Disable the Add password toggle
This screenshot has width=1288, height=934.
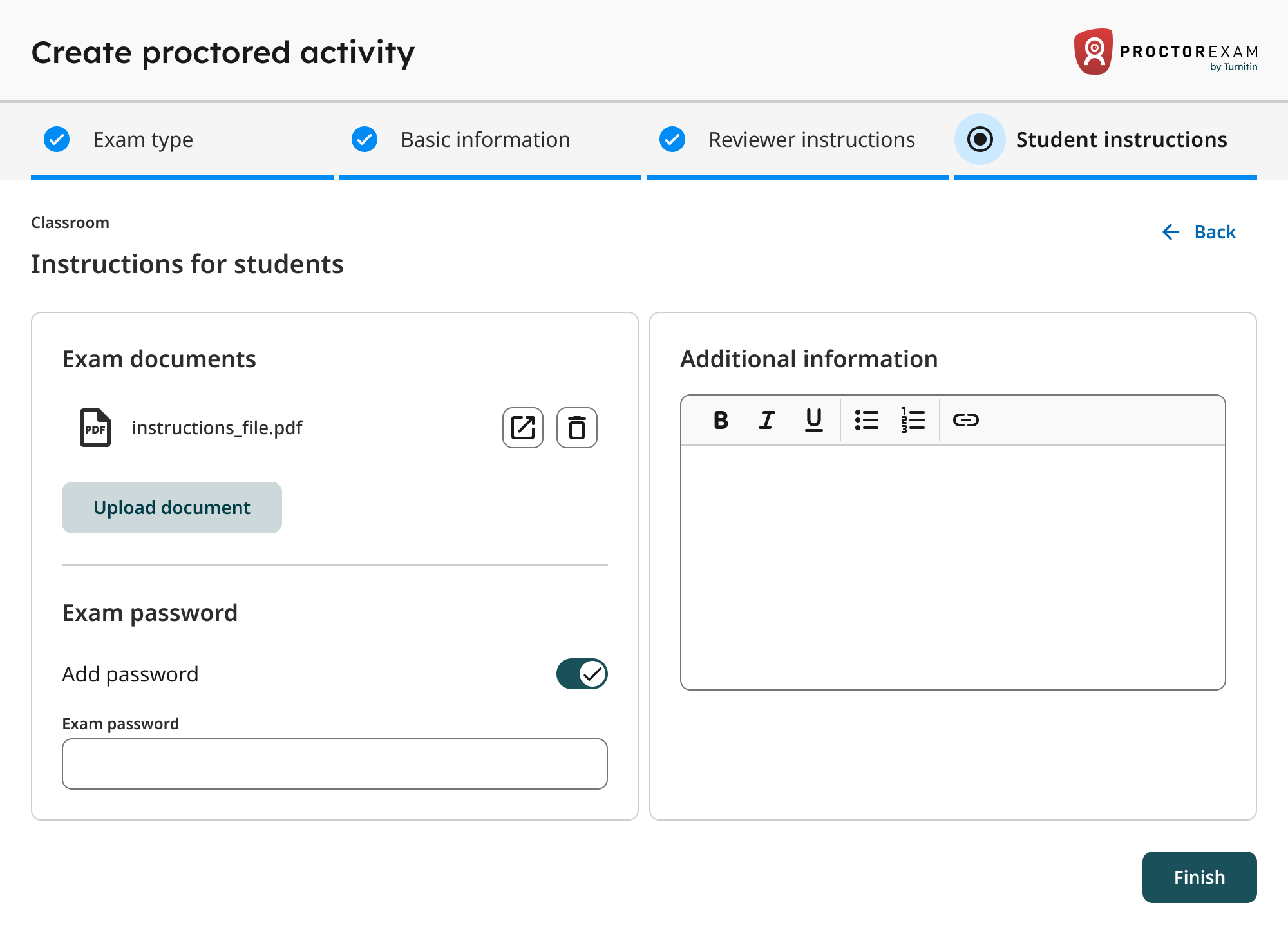pyautogui.click(x=582, y=674)
